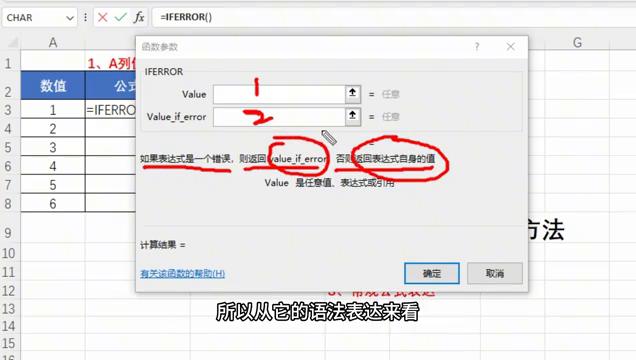
Task: Select the 数值 header cell
Action: click(53, 86)
